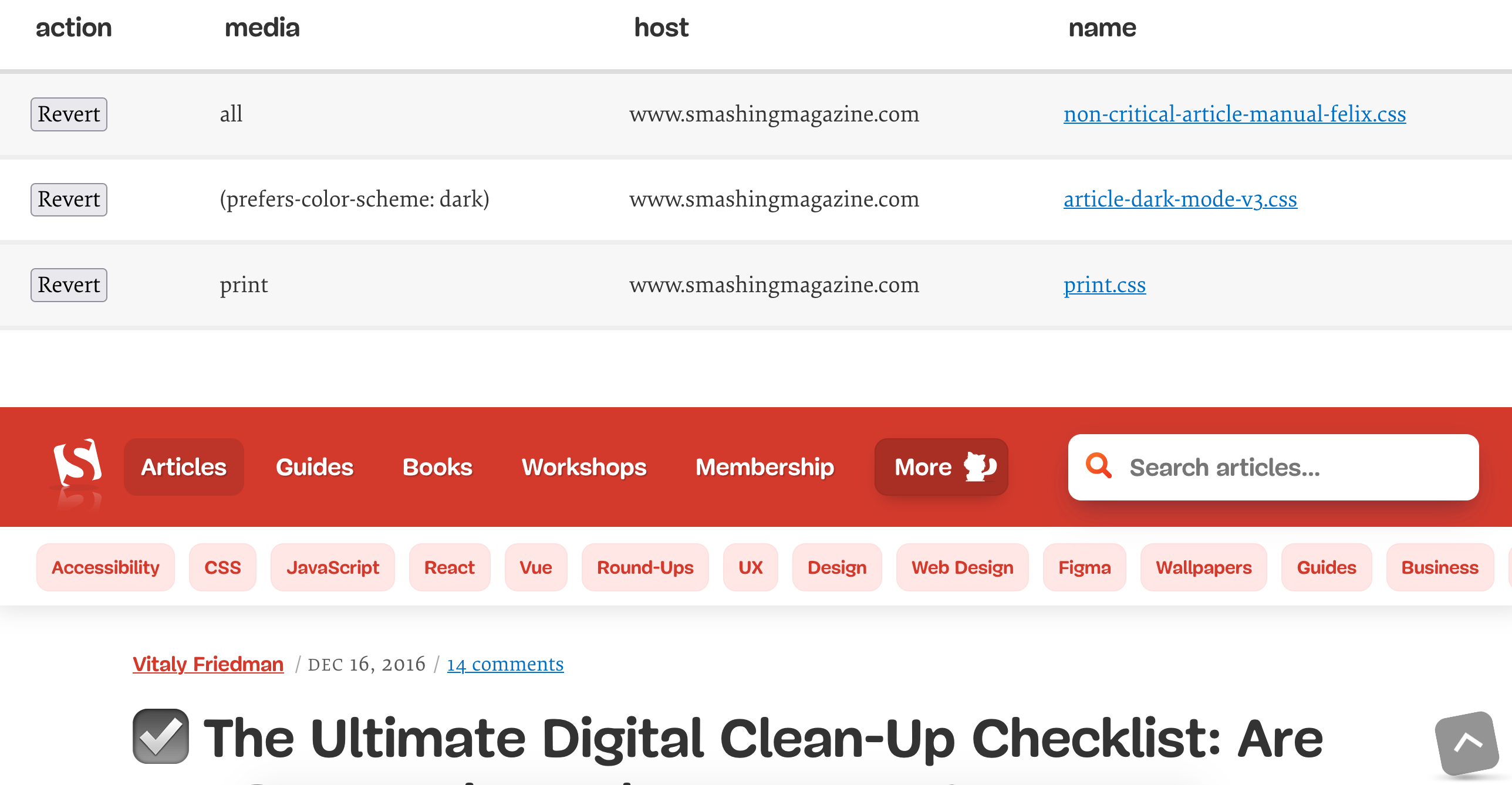Click the back-to-top arrow button

tap(1467, 743)
